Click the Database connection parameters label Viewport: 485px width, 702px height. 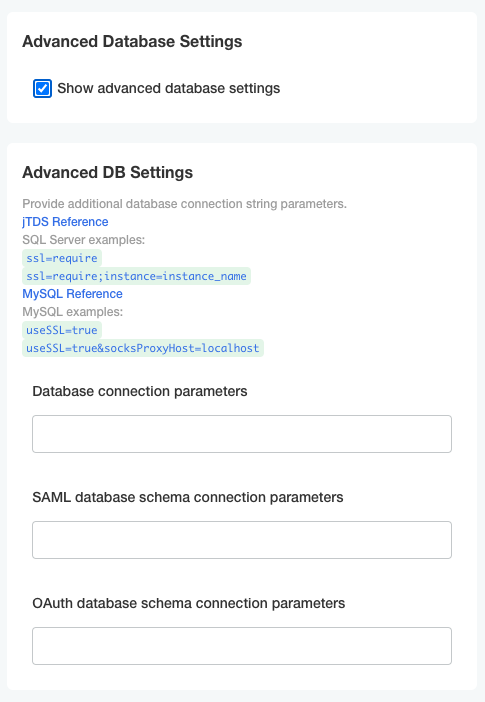(140, 391)
